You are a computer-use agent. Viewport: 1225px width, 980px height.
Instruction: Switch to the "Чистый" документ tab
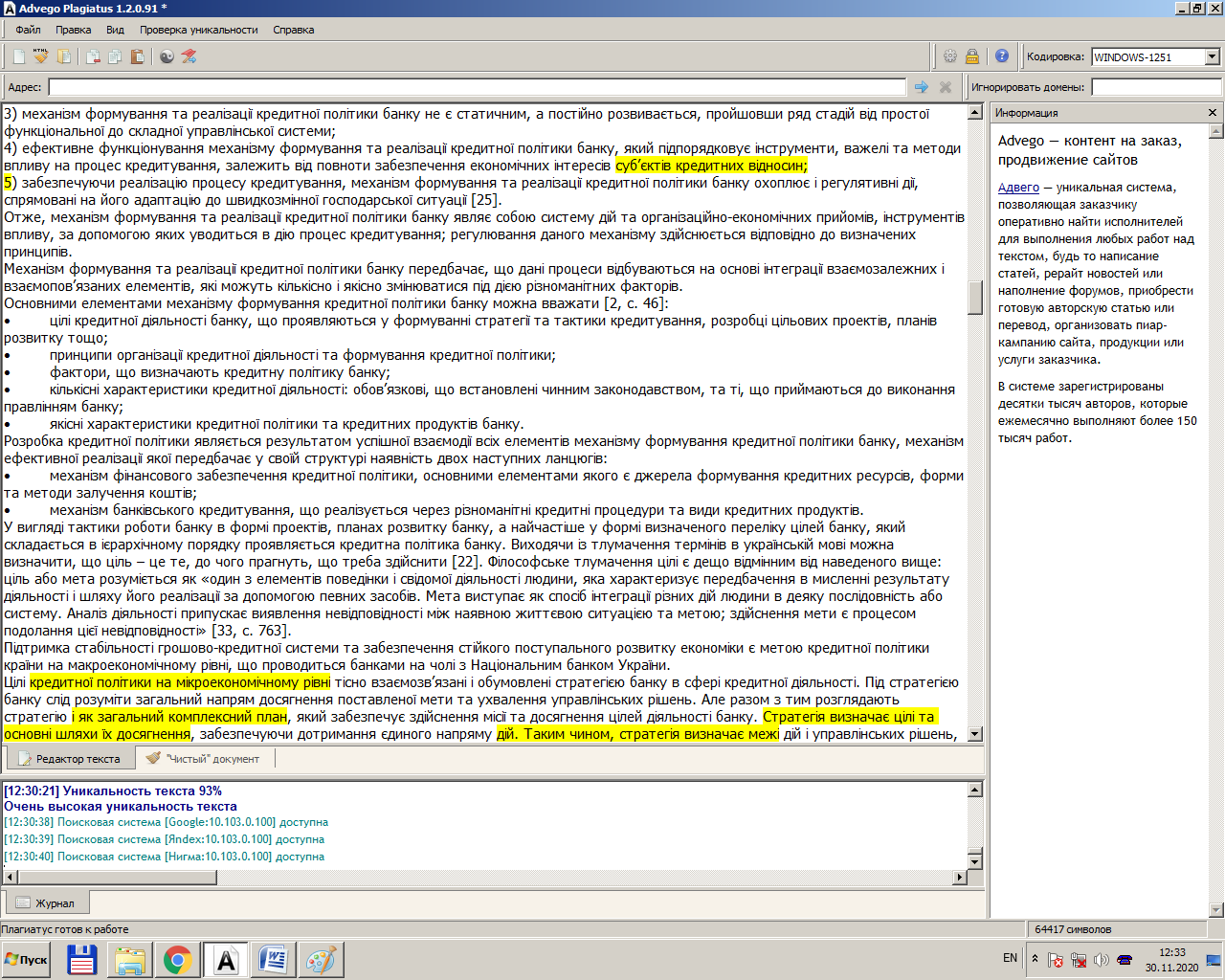(x=204, y=759)
